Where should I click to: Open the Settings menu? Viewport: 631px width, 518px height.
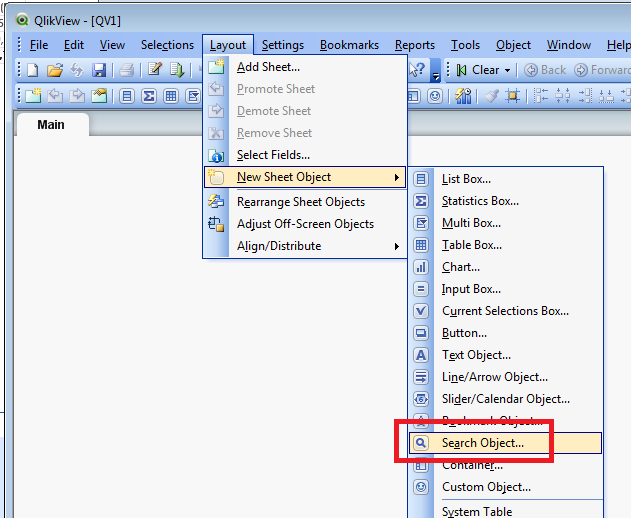(x=283, y=45)
